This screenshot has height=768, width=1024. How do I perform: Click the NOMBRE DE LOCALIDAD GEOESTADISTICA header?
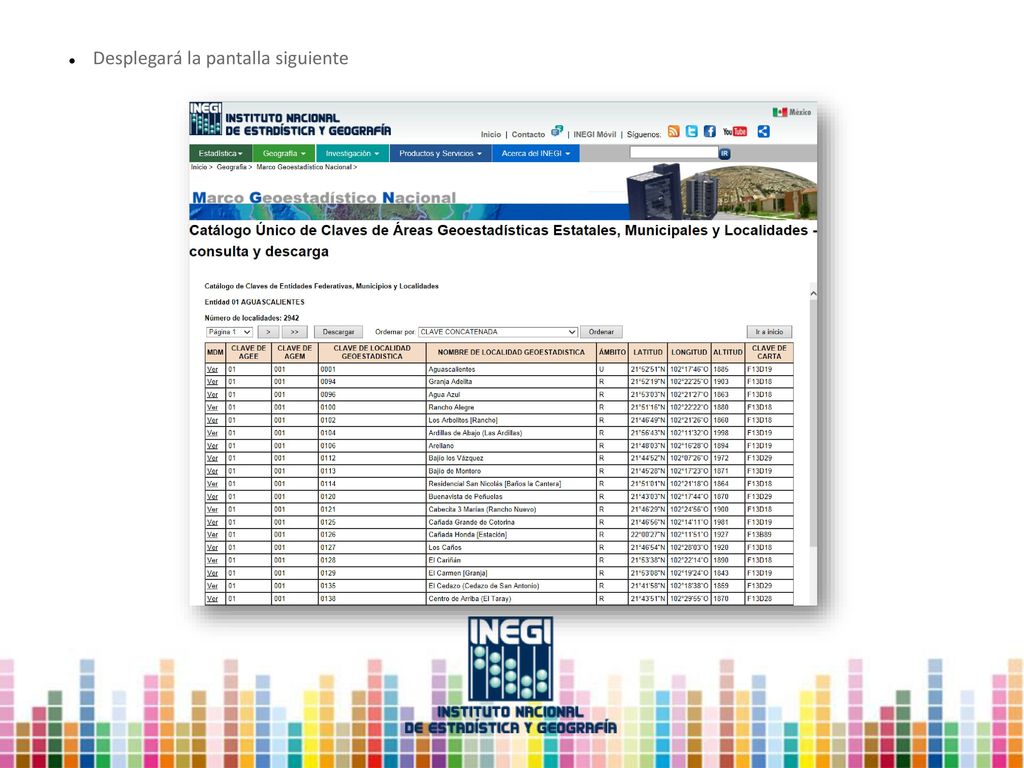click(511, 352)
